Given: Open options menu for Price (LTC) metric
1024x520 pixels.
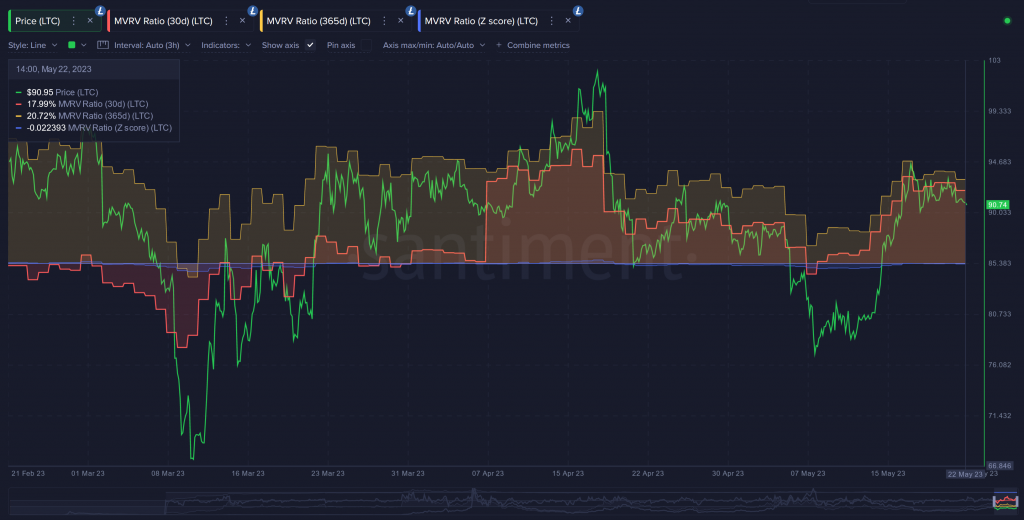Looking at the screenshot, I should (x=74, y=20).
